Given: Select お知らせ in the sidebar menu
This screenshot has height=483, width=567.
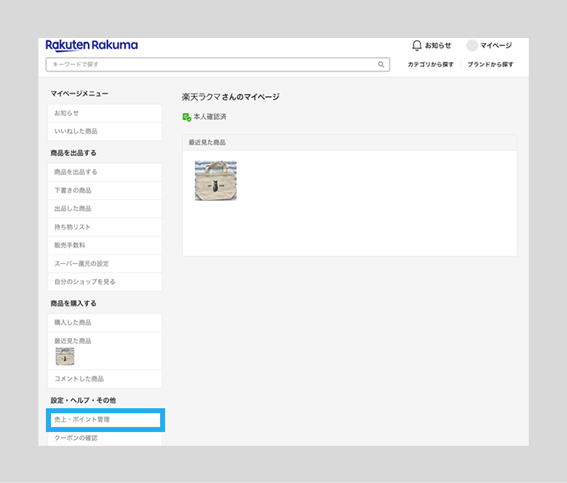Looking at the screenshot, I should click(105, 113).
